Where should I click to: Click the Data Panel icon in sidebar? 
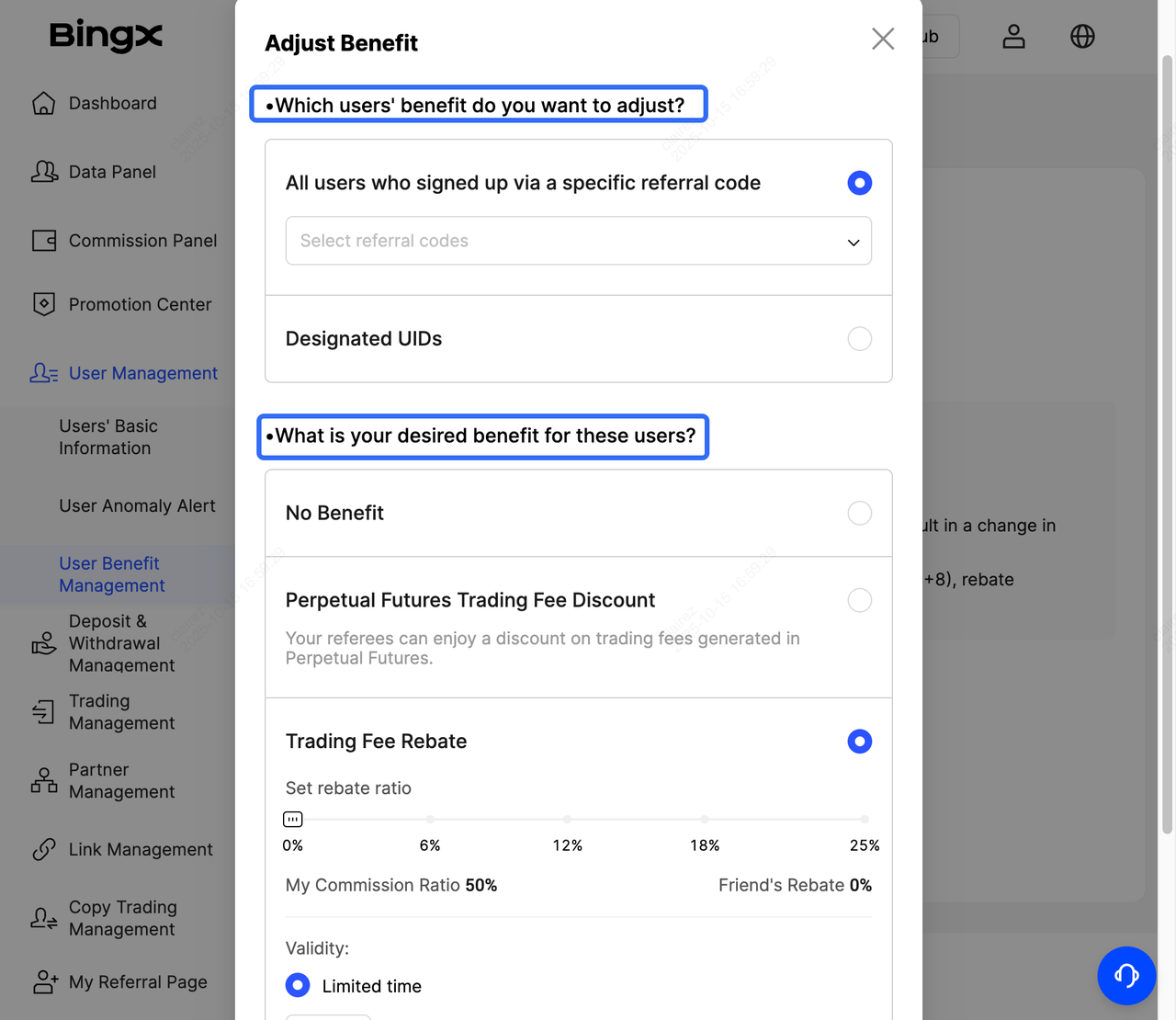coord(44,172)
